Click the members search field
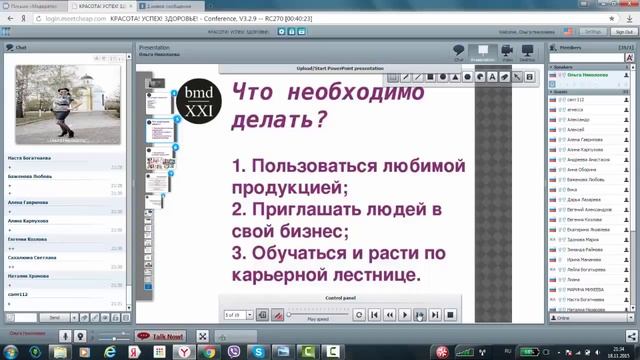Image resolution: width=640 pixels, height=360 pixels. pyautogui.click(x=587, y=58)
